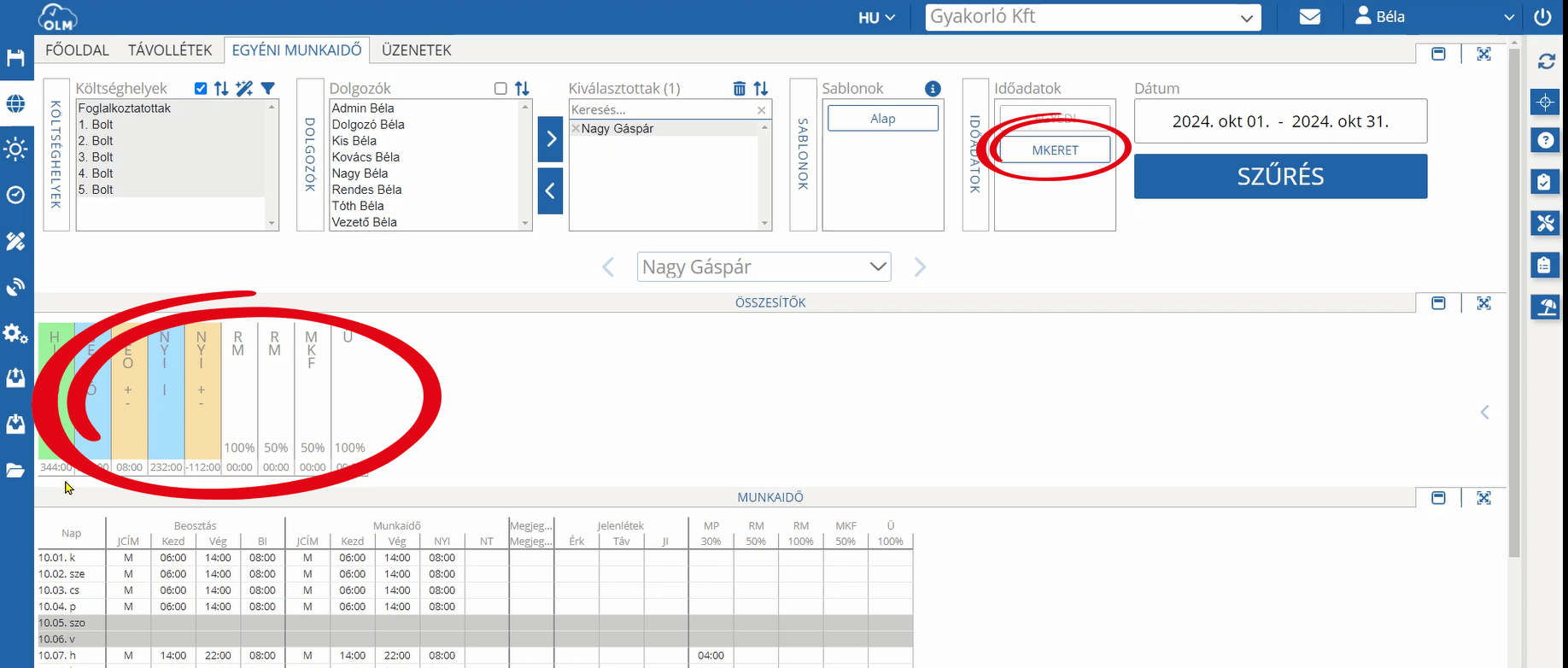Delete selected with Kiválasztottak trash icon
The width and height of the screenshot is (1568, 668).
tap(740, 89)
